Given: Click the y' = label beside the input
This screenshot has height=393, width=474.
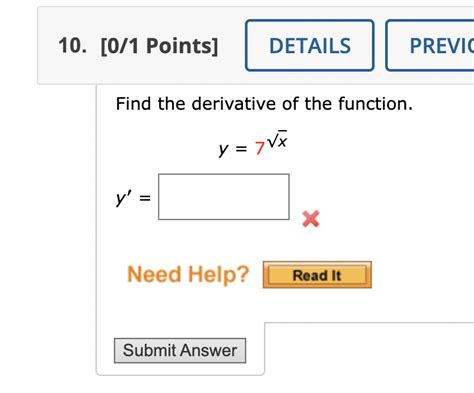Looking at the screenshot, I should (133, 198).
